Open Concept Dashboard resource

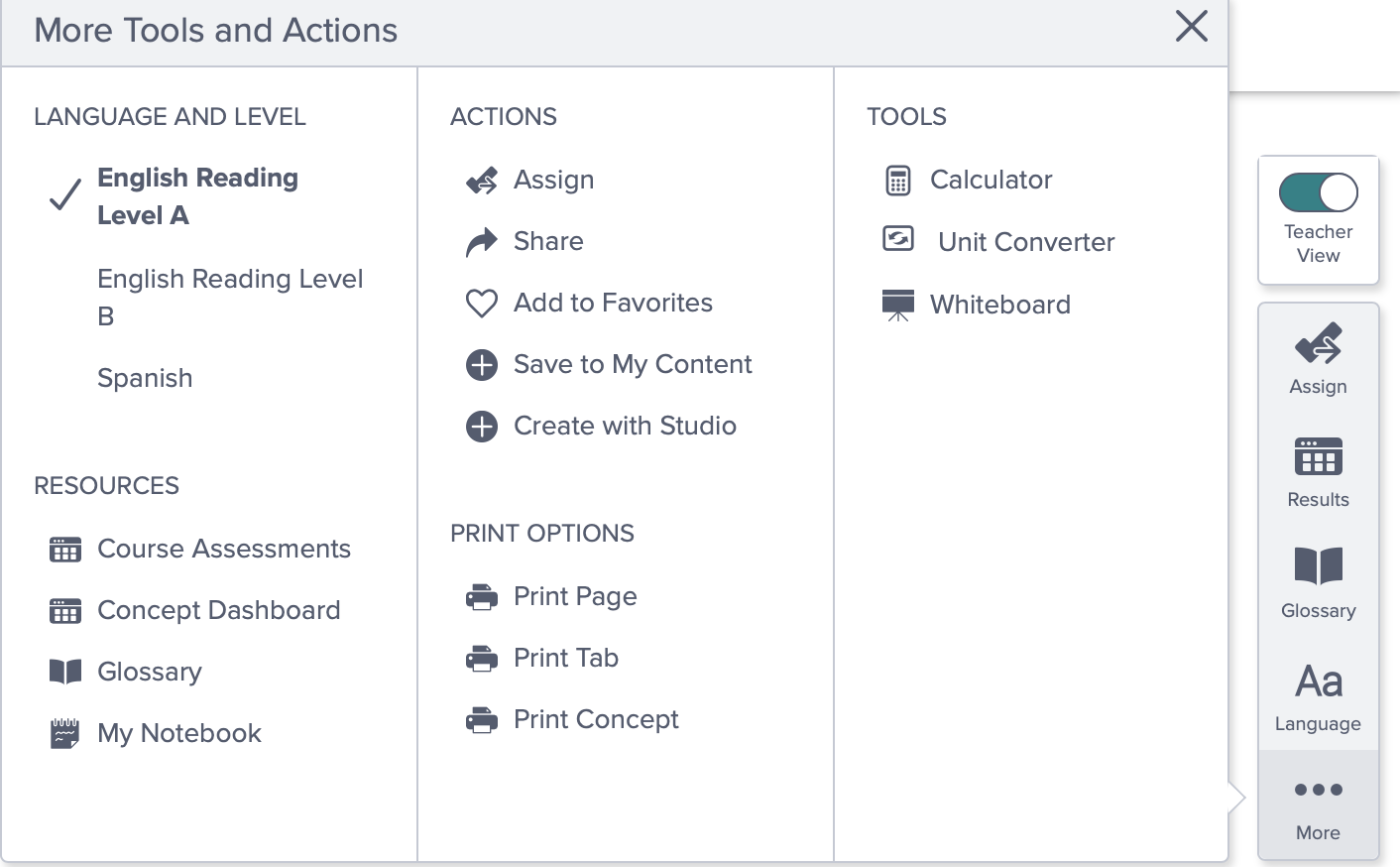click(x=194, y=610)
